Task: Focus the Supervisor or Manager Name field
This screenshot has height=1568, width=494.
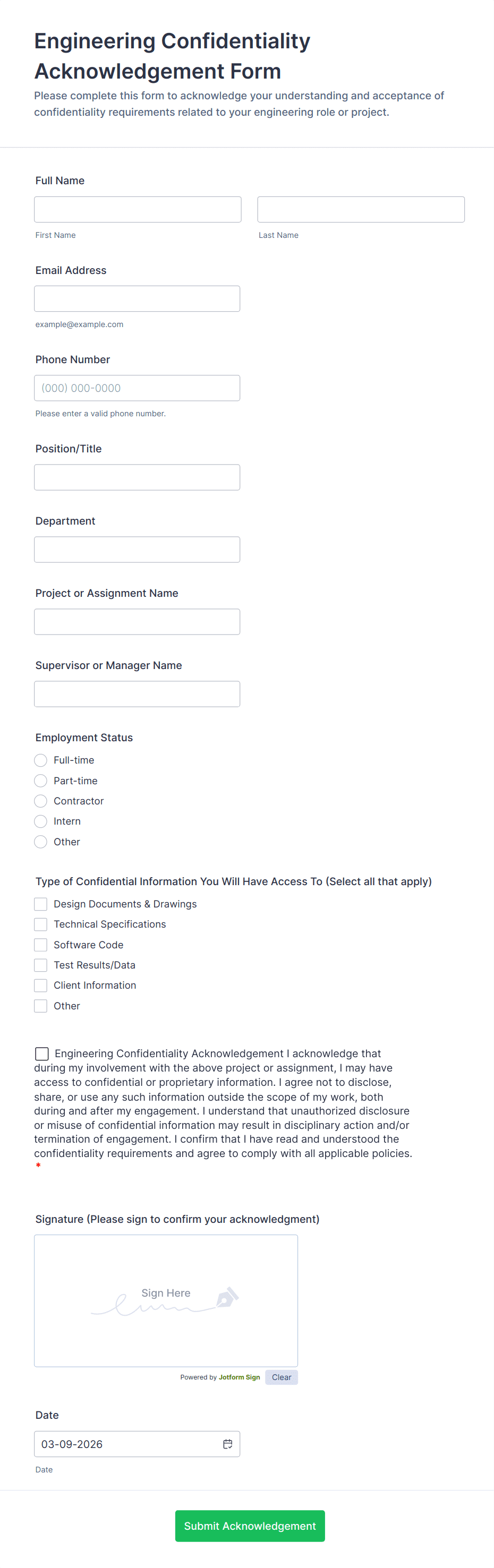Action: [x=137, y=694]
